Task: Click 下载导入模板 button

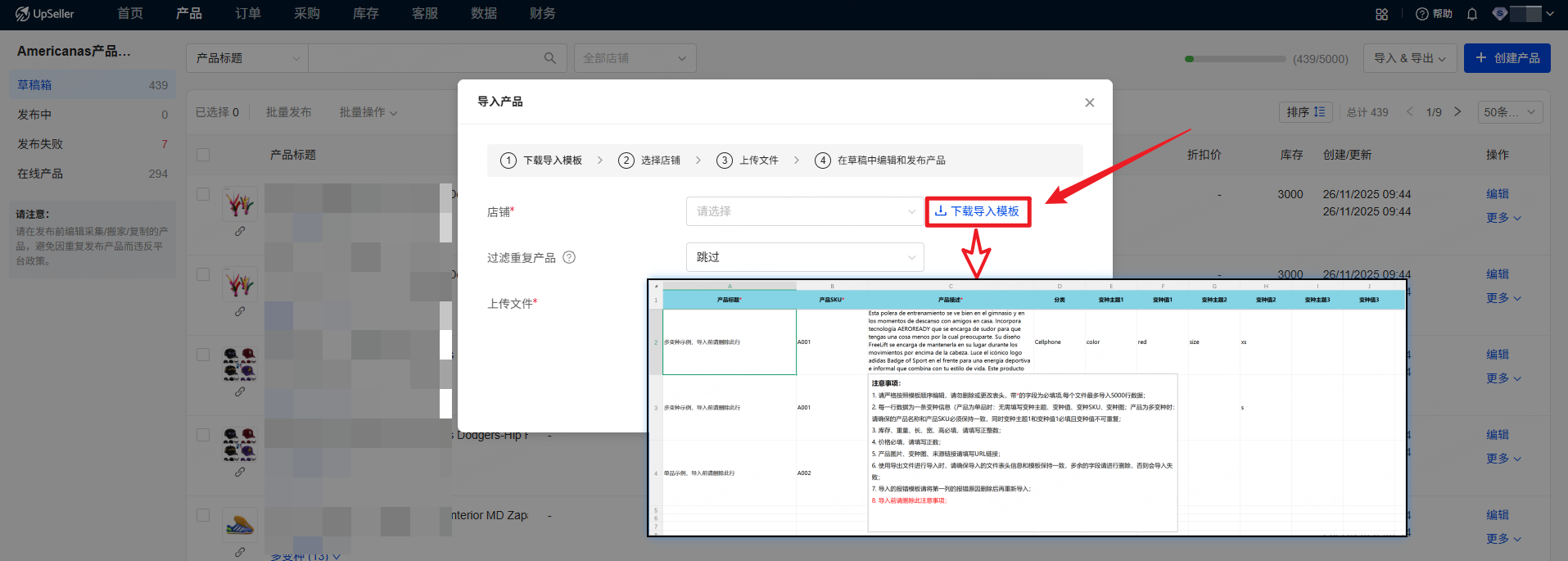Action: (x=978, y=211)
